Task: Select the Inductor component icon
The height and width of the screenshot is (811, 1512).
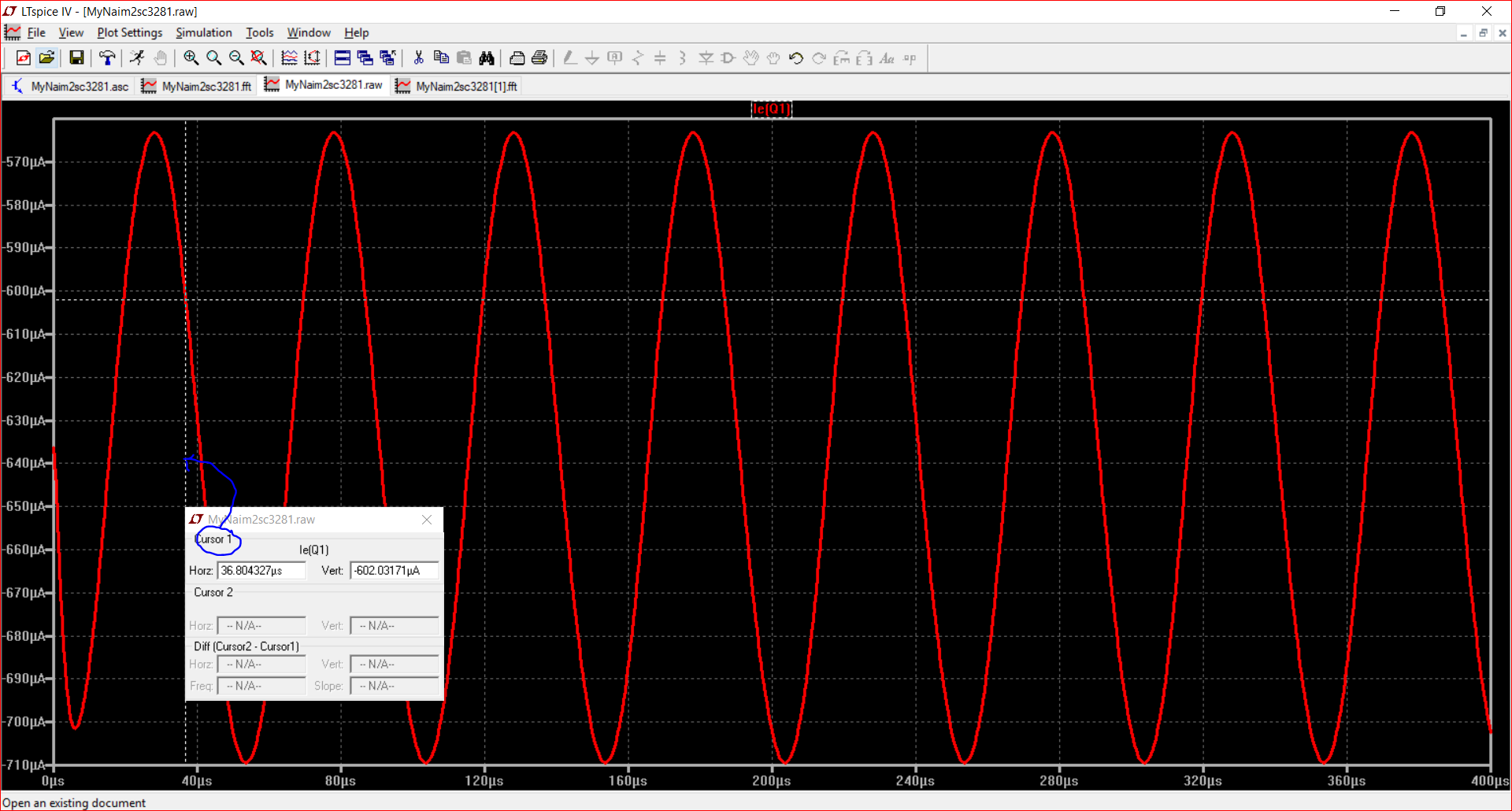Action: point(683,57)
